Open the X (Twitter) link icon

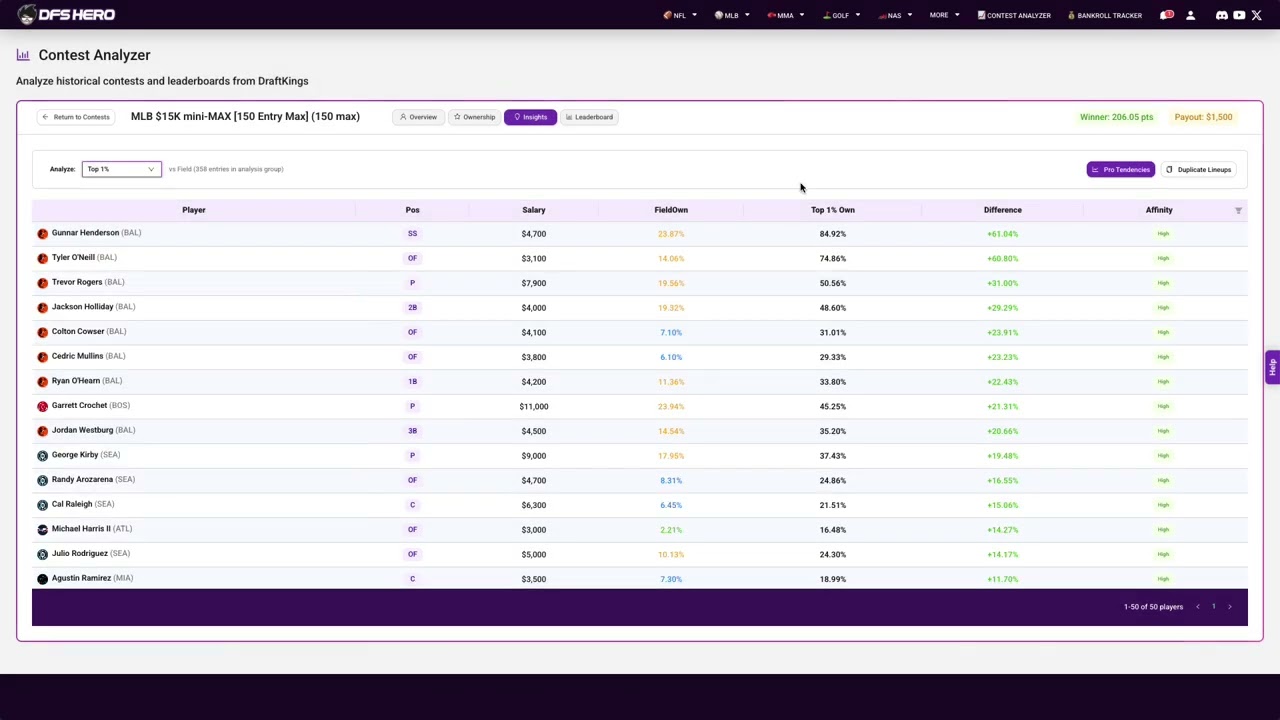pos(1257,15)
